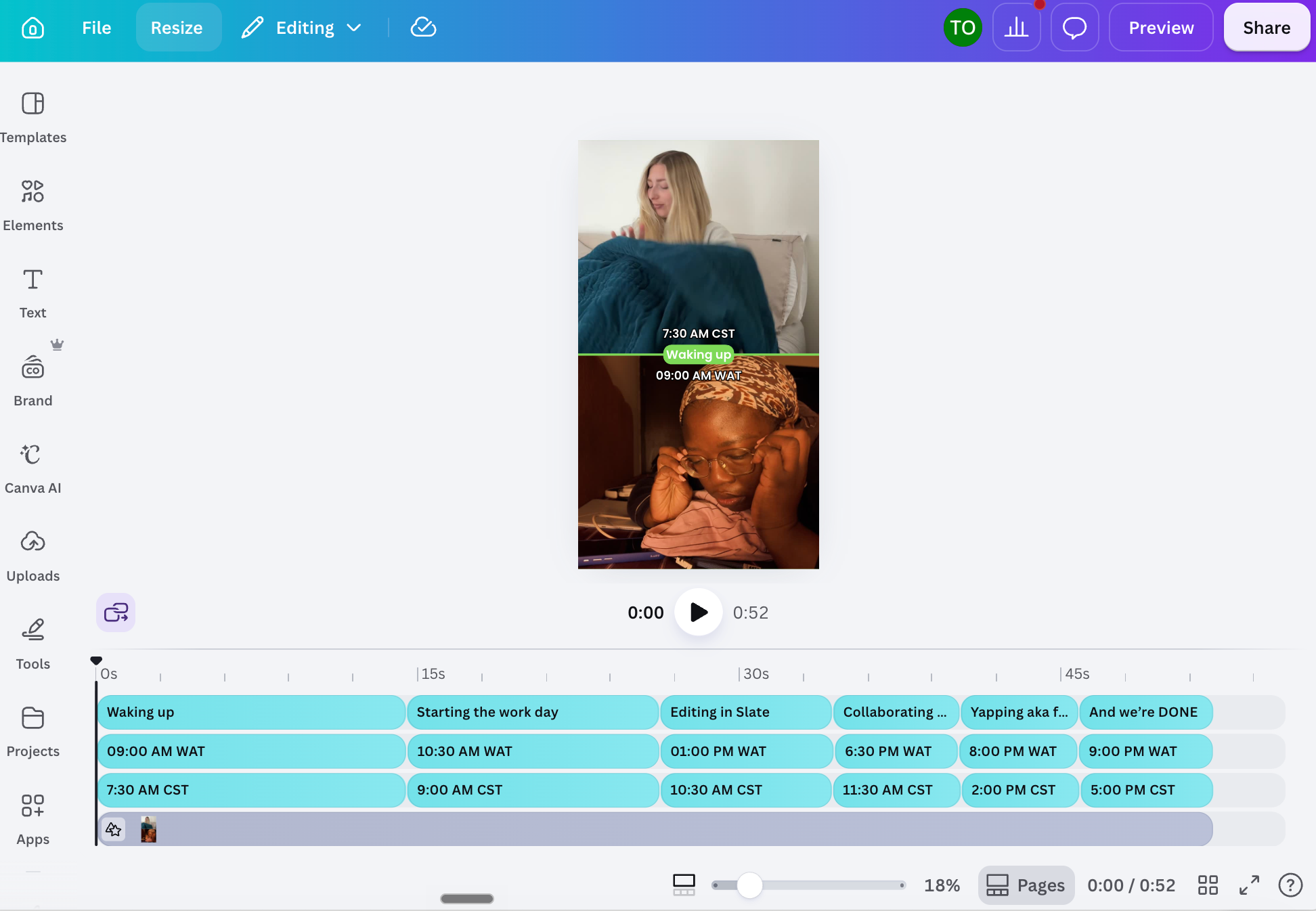Open the analytics bar chart icon
Screen dimensions: 1316x911
click(x=1016, y=28)
